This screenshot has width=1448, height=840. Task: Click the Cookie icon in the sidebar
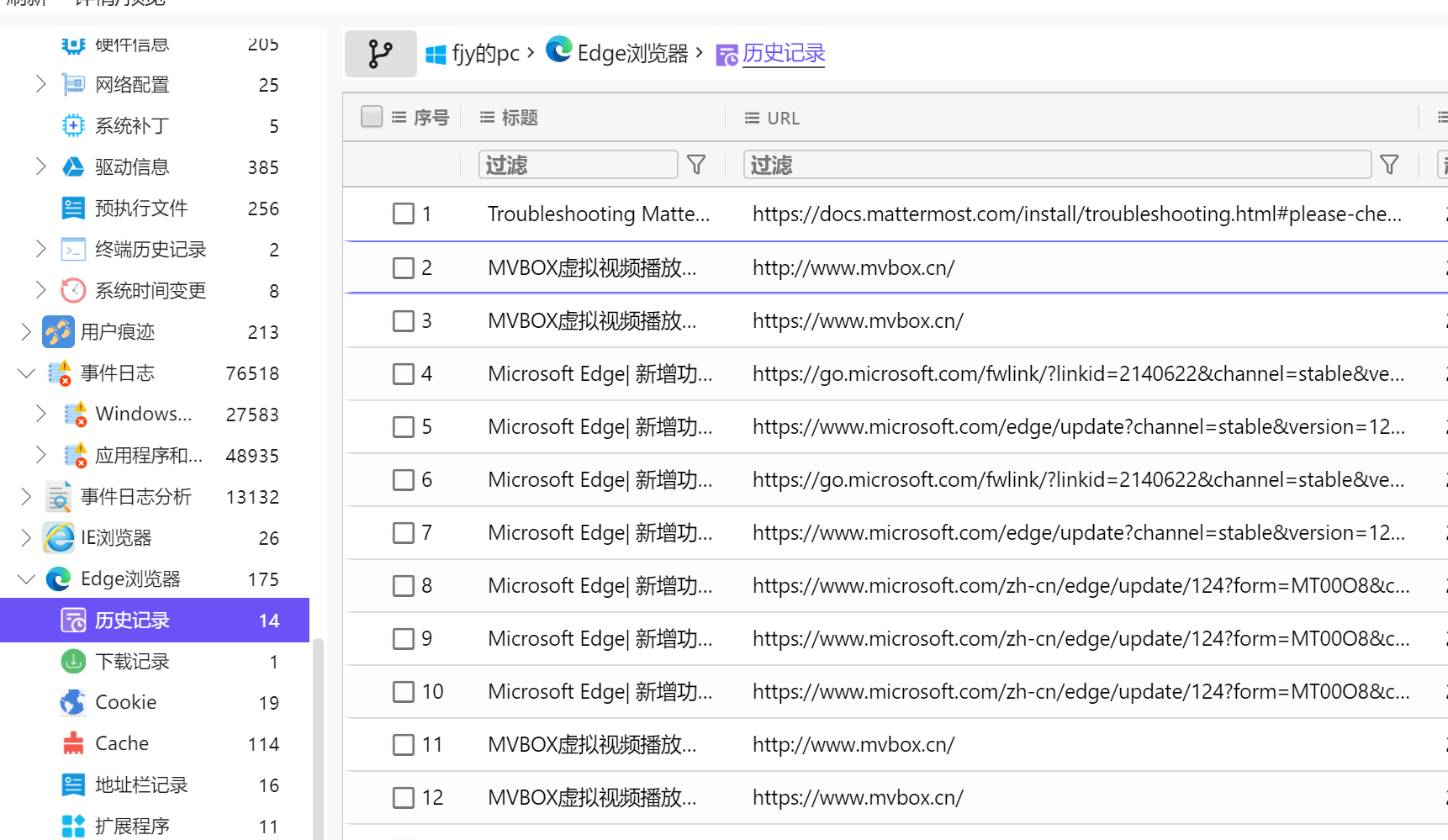(73, 702)
